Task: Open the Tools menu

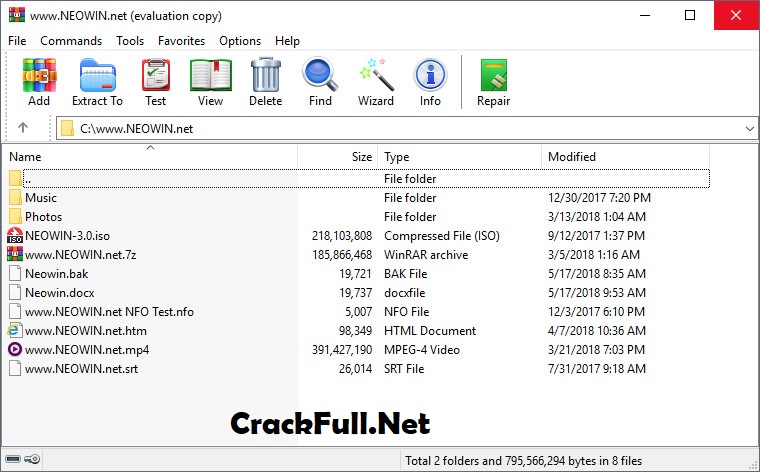Action: click(x=130, y=41)
